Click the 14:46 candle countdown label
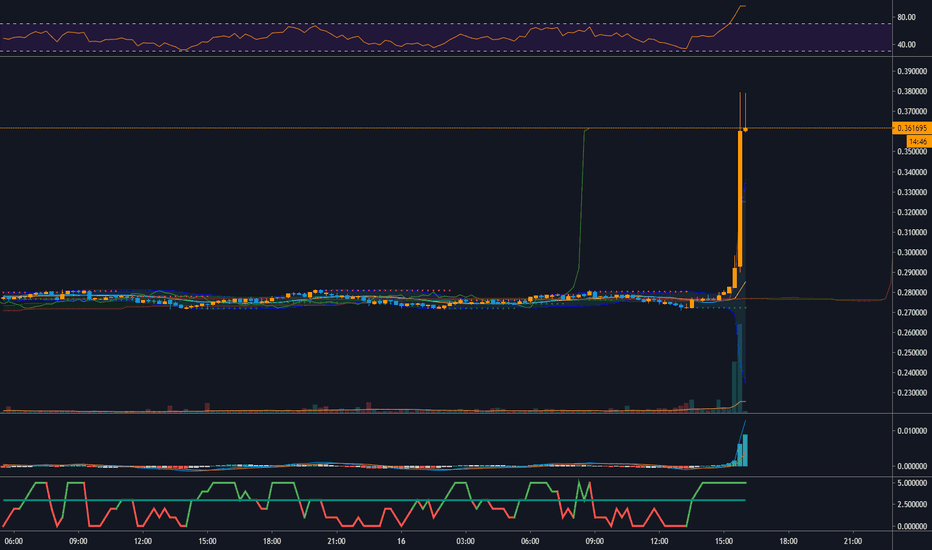The image size is (932, 550). click(x=917, y=142)
